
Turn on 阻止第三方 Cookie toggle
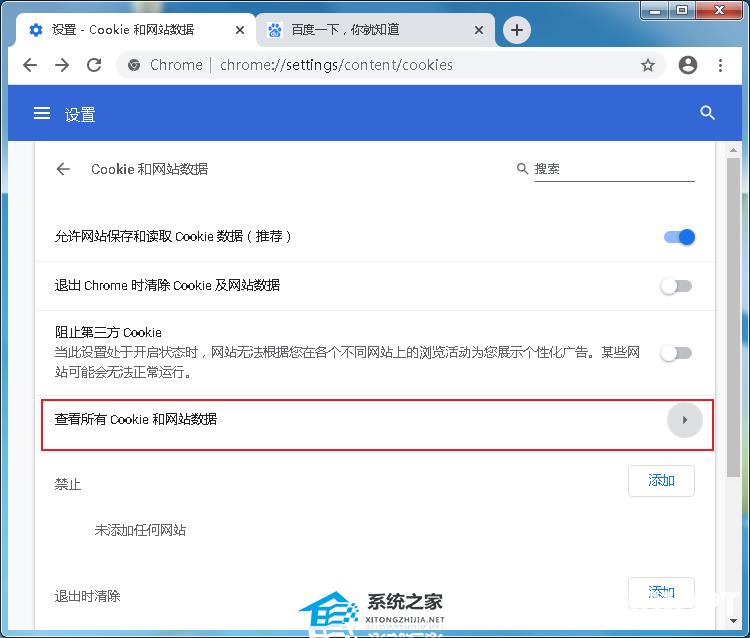pos(676,353)
